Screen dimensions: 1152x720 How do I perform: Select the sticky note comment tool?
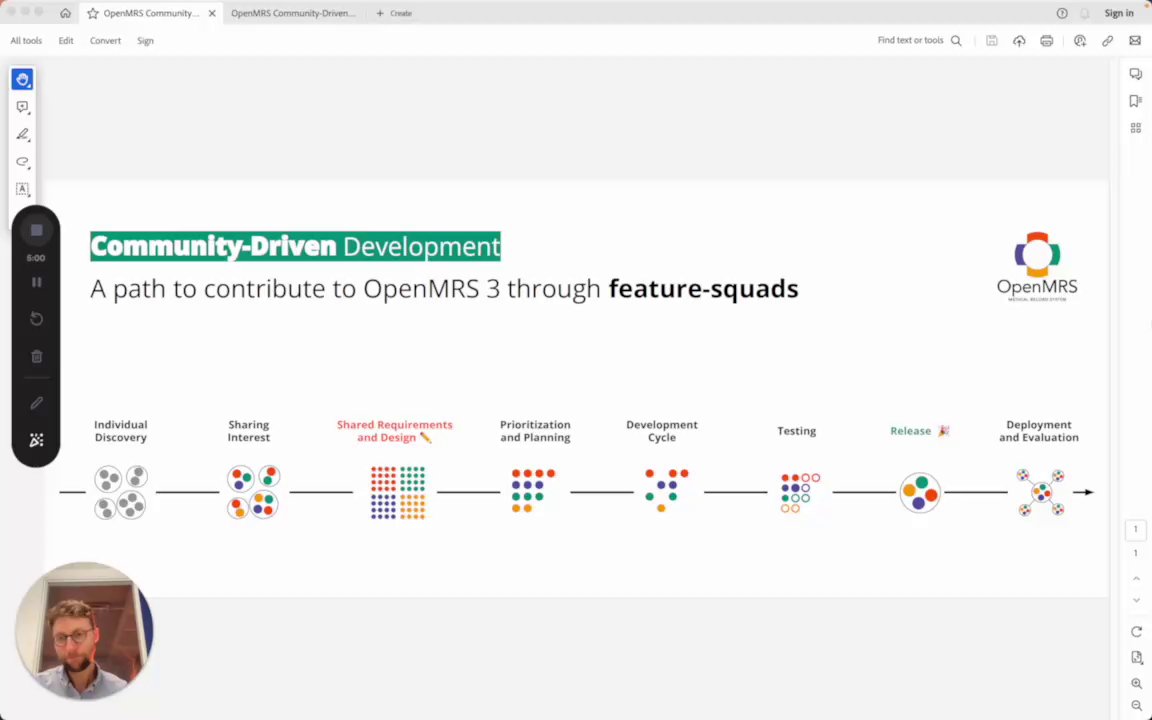tap(22, 107)
